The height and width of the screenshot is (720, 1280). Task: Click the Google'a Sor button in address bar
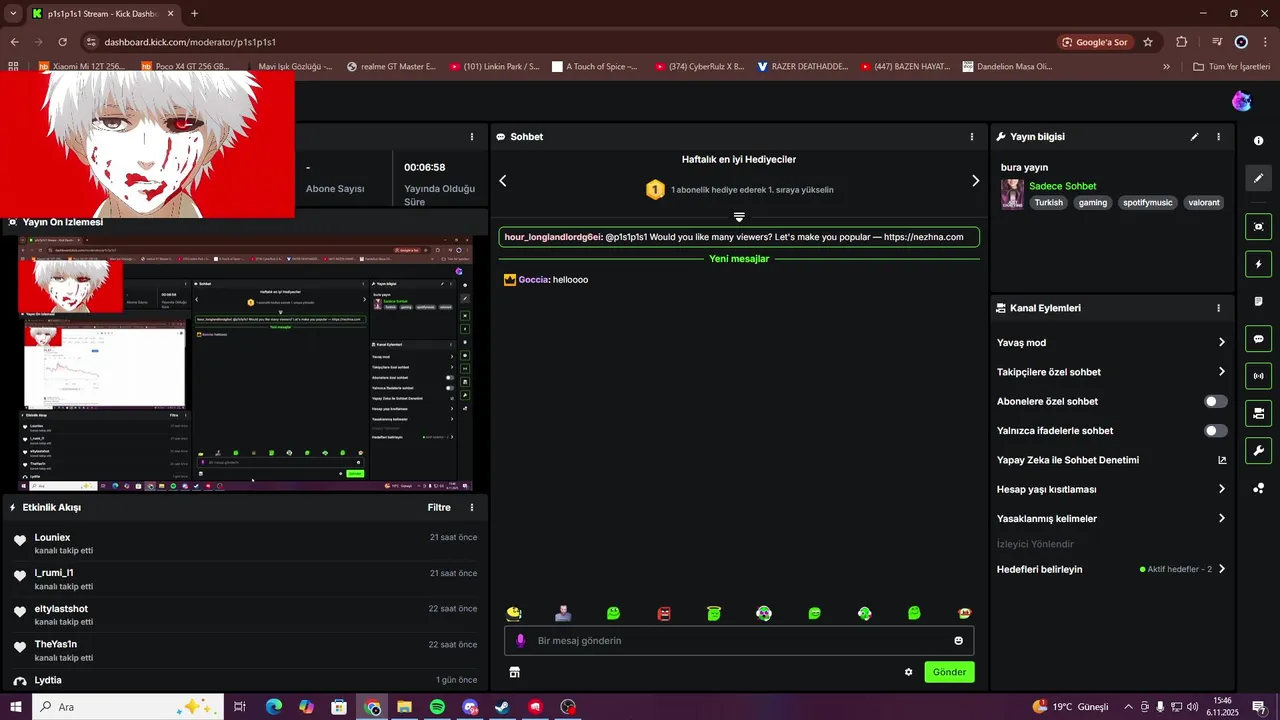[x=1095, y=42]
